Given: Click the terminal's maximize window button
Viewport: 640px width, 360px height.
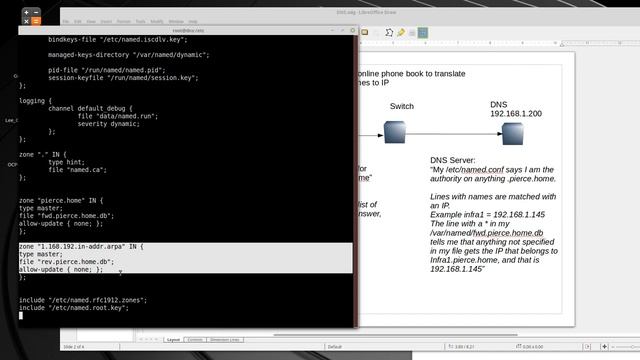Looking at the screenshot, I should tap(342, 30).
